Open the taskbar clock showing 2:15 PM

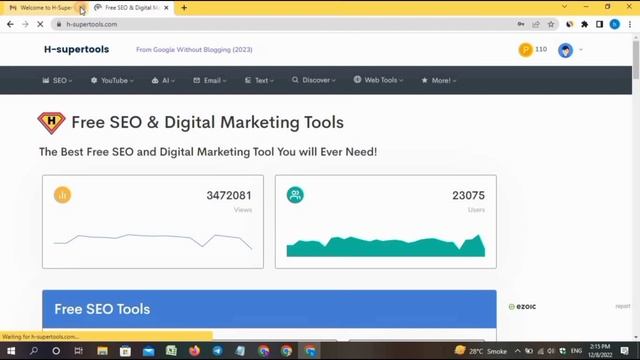click(600, 351)
